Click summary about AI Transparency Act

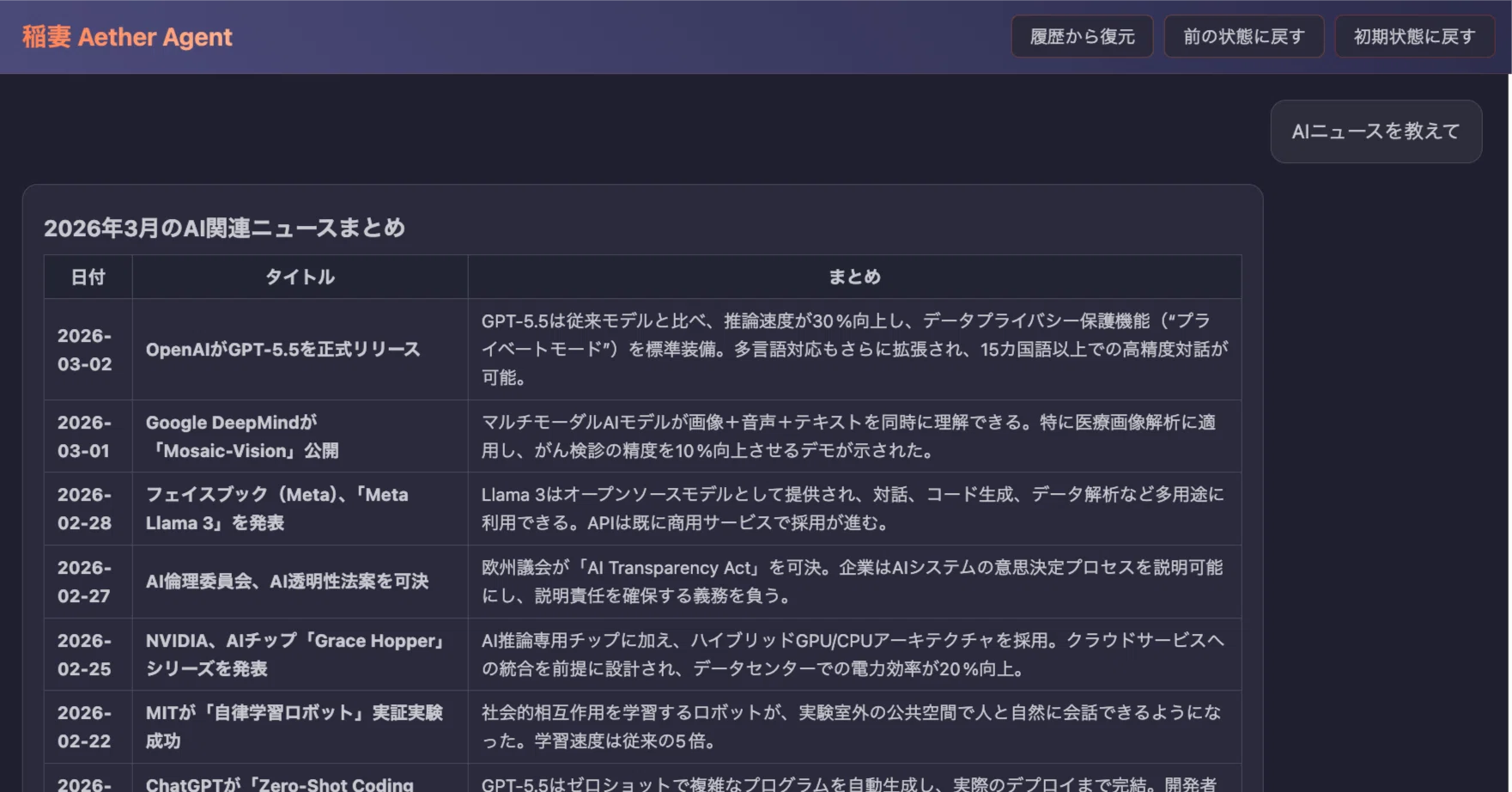[852, 582]
